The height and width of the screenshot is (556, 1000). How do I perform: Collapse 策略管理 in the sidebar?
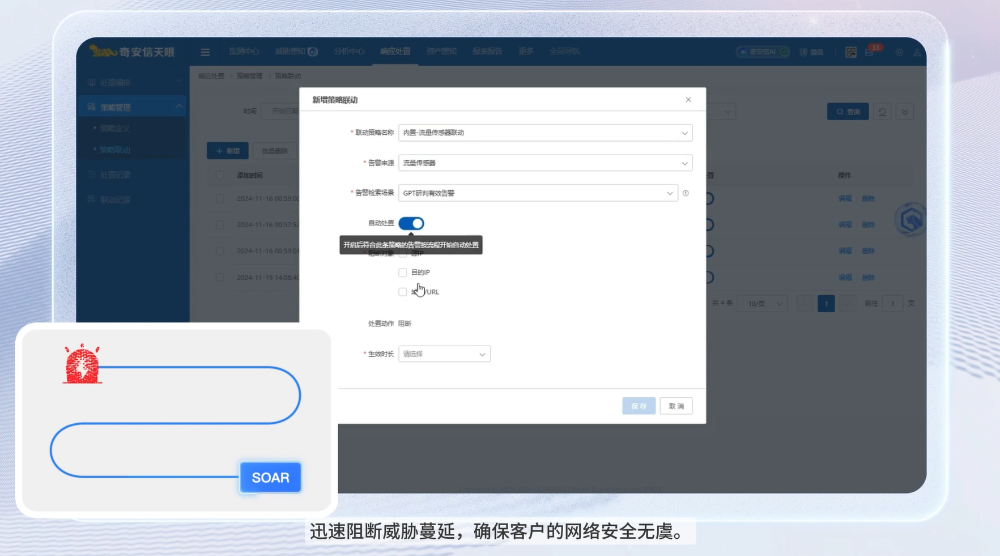pos(133,106)
